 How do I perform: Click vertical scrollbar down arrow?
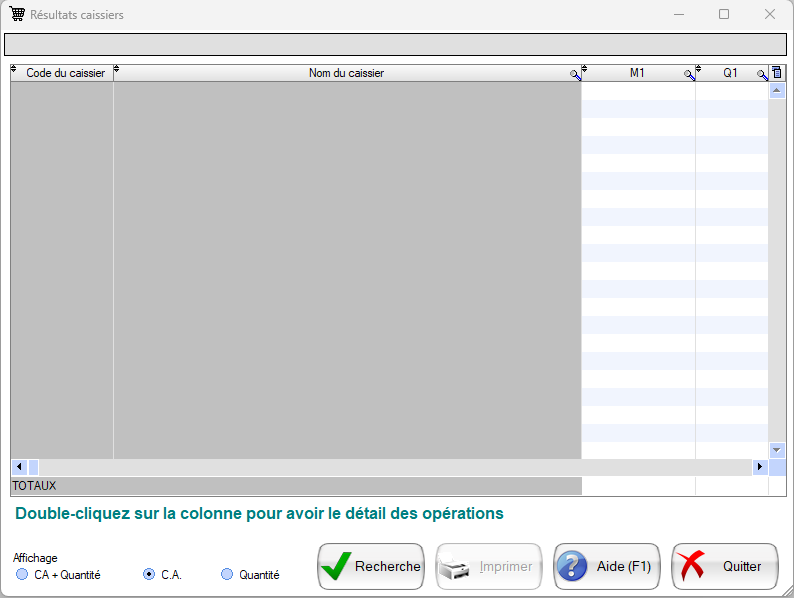point(777,450)
